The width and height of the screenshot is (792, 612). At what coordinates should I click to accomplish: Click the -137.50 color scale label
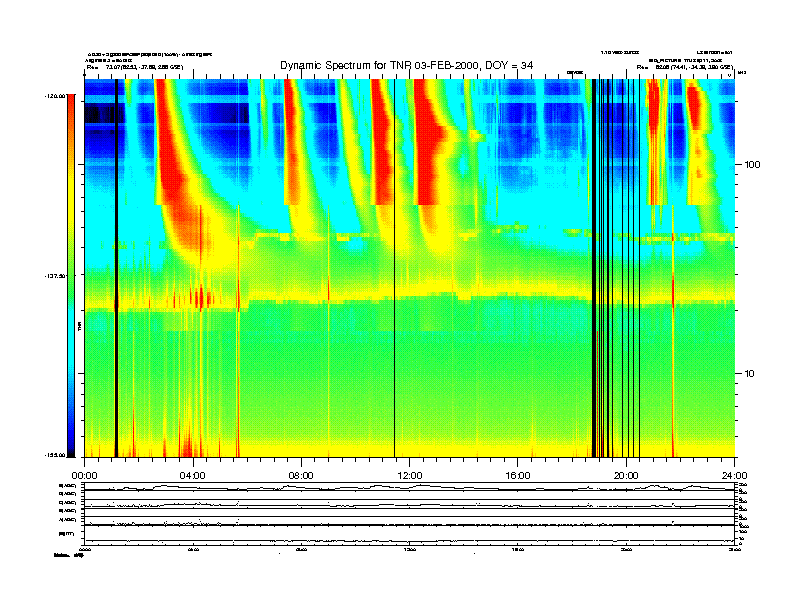coord(55,276)
